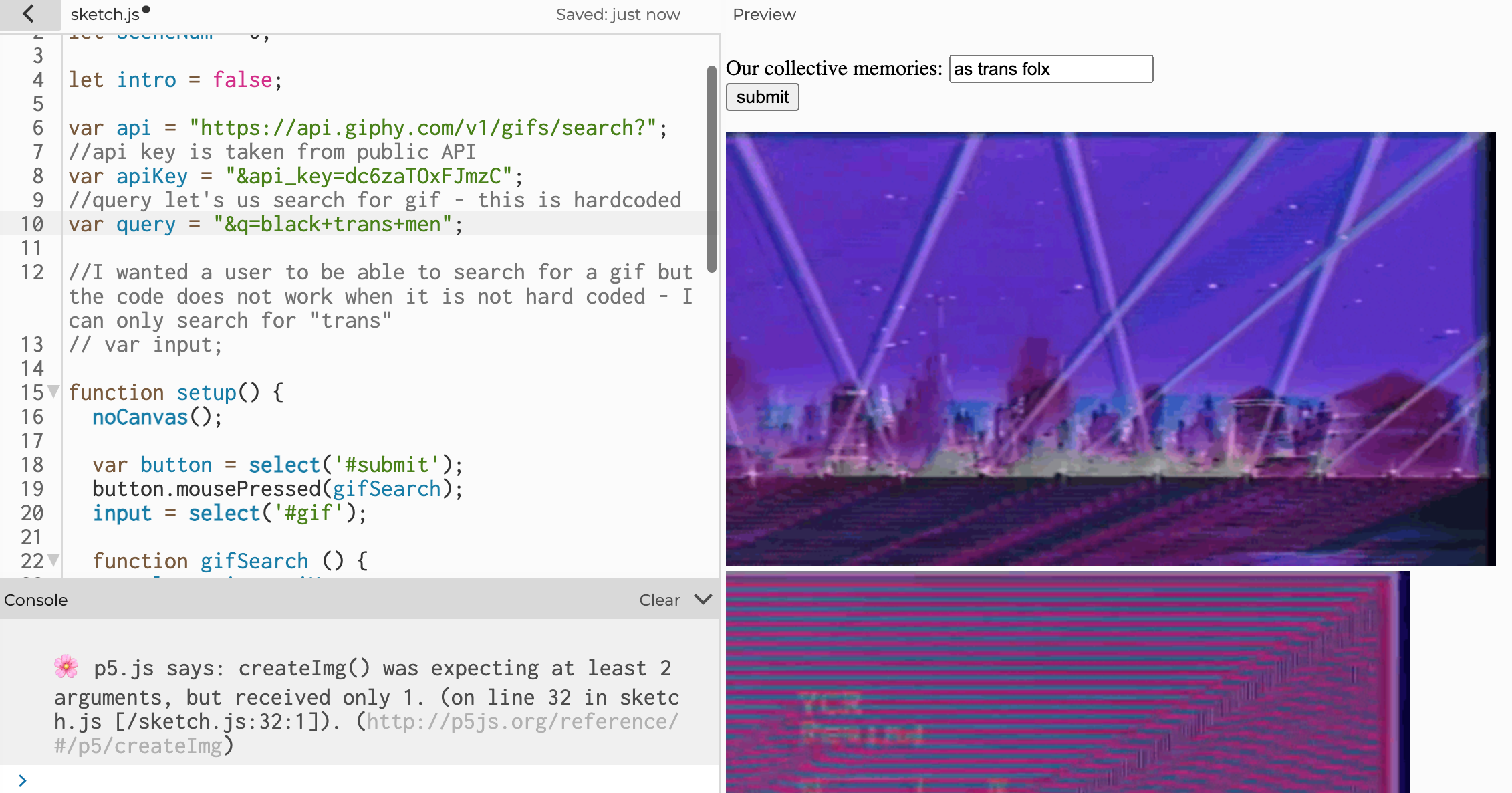Click the Preview panel label

(764, 15)
